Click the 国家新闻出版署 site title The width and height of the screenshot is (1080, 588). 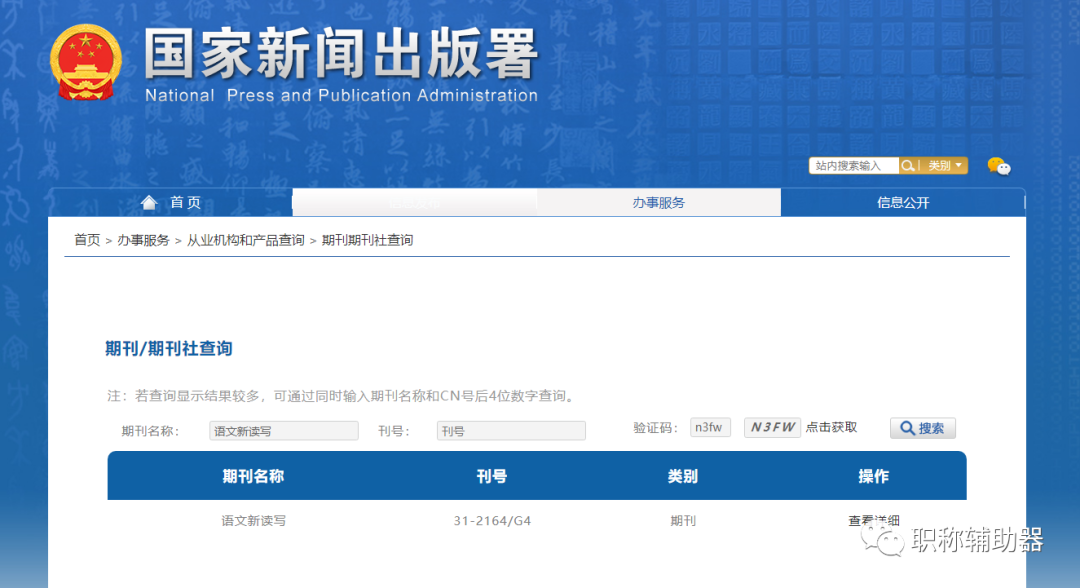341,52
